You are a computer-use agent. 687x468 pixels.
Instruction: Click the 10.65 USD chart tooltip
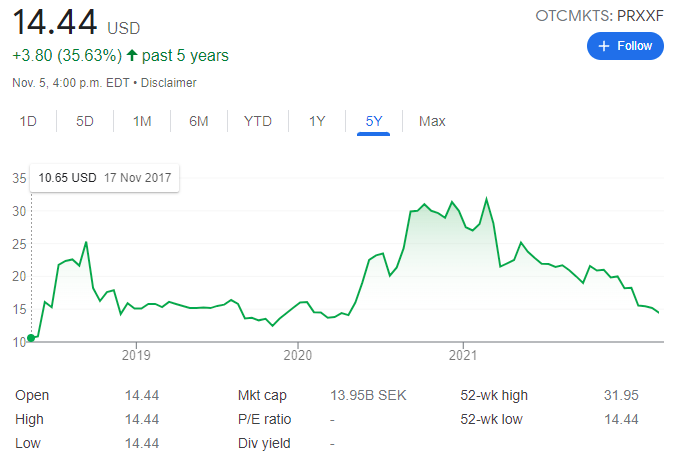[104, 178]
